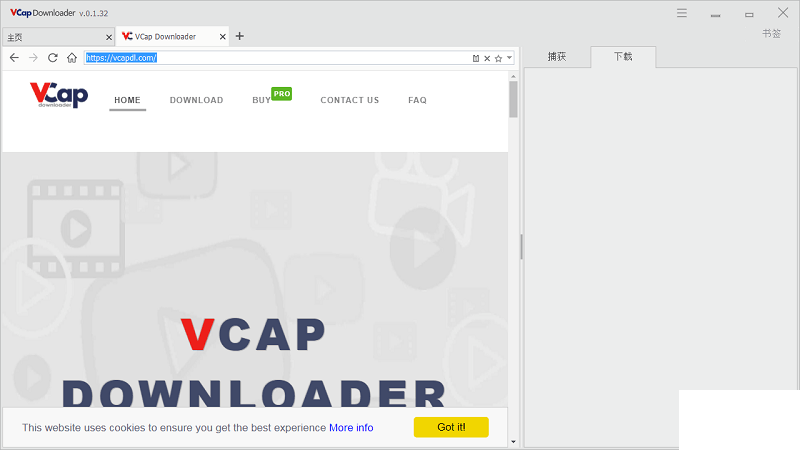Open the hamburger menu in title bar
Image resolution: width=800 pixels, height=450 pixels.
tap(682, 14)
